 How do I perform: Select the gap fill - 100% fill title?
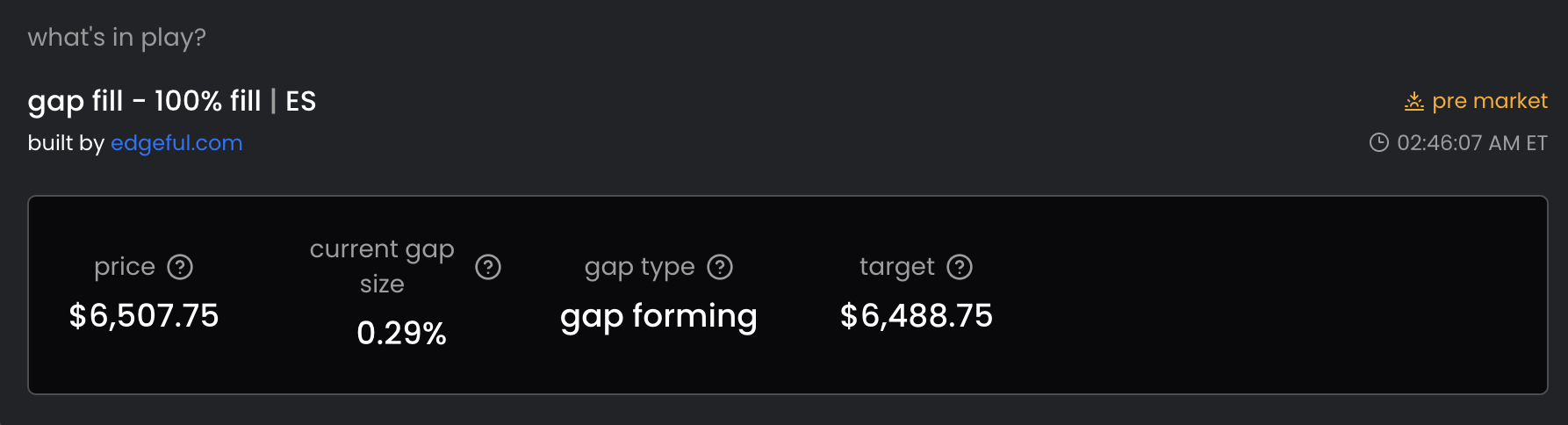(x=145, y=102)
